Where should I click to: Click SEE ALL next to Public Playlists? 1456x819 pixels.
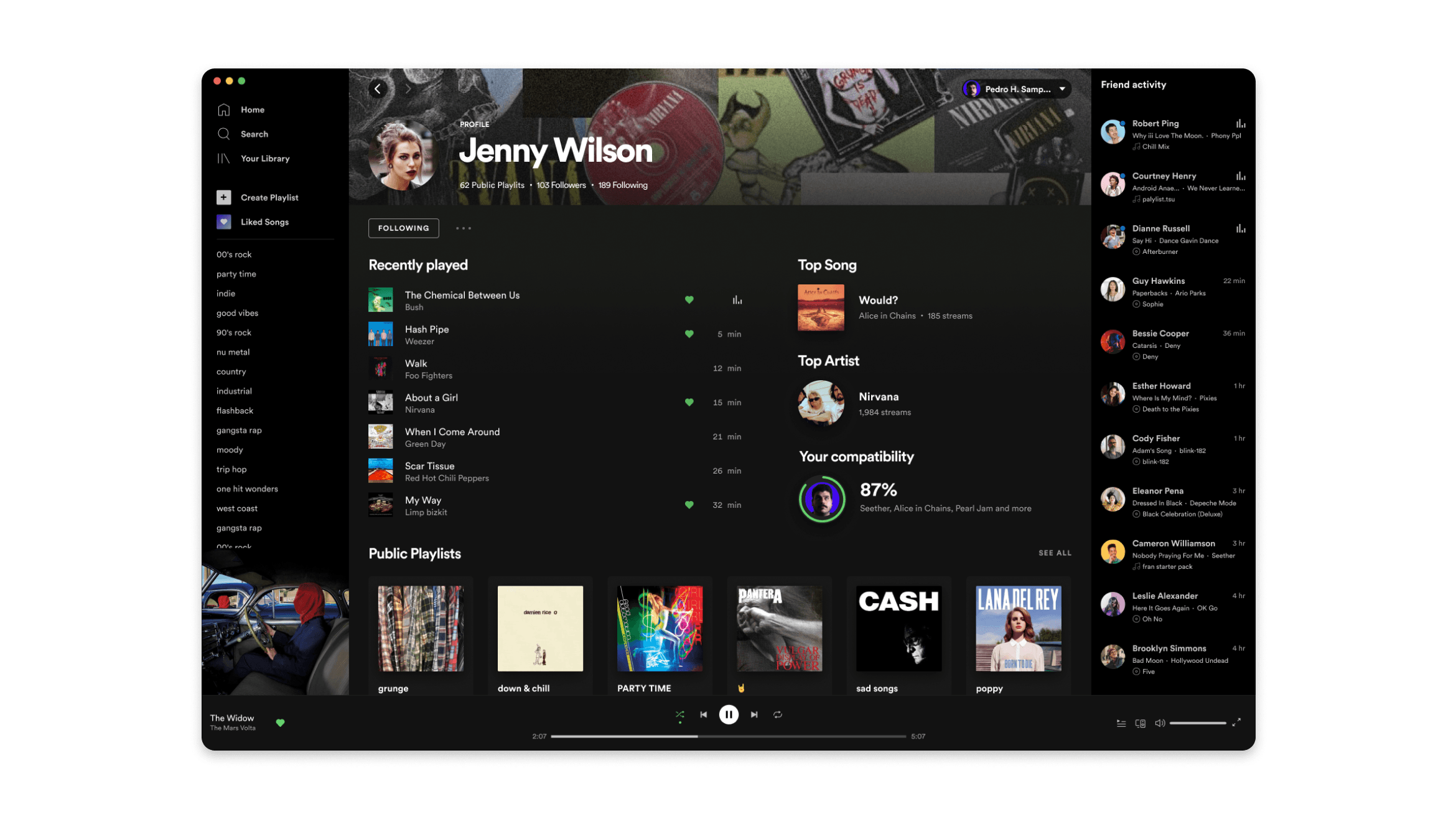pyautogui.click(x=1055, y=553)
